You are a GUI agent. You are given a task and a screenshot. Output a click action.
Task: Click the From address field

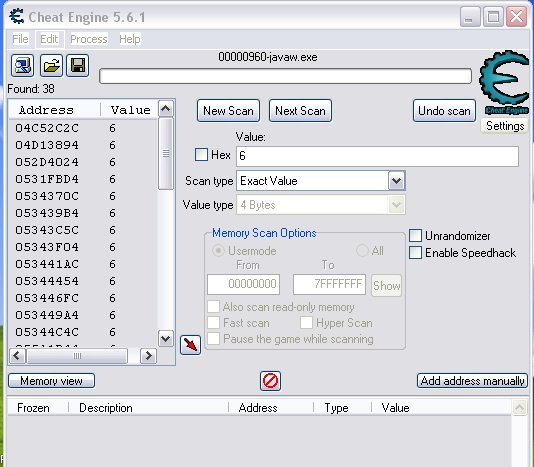click(x=244, y=284)
